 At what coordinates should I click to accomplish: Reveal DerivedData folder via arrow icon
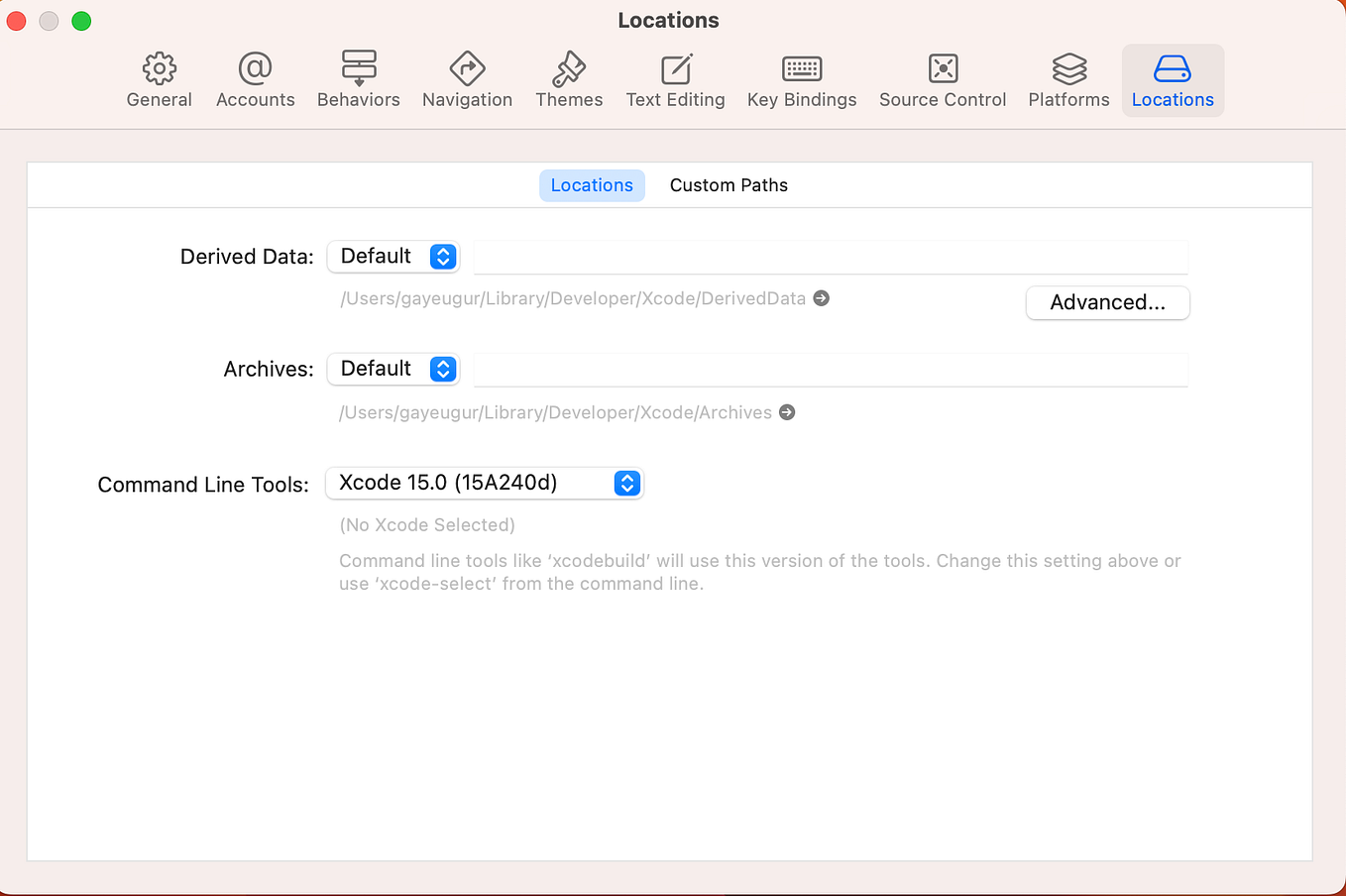coord(821,298)
